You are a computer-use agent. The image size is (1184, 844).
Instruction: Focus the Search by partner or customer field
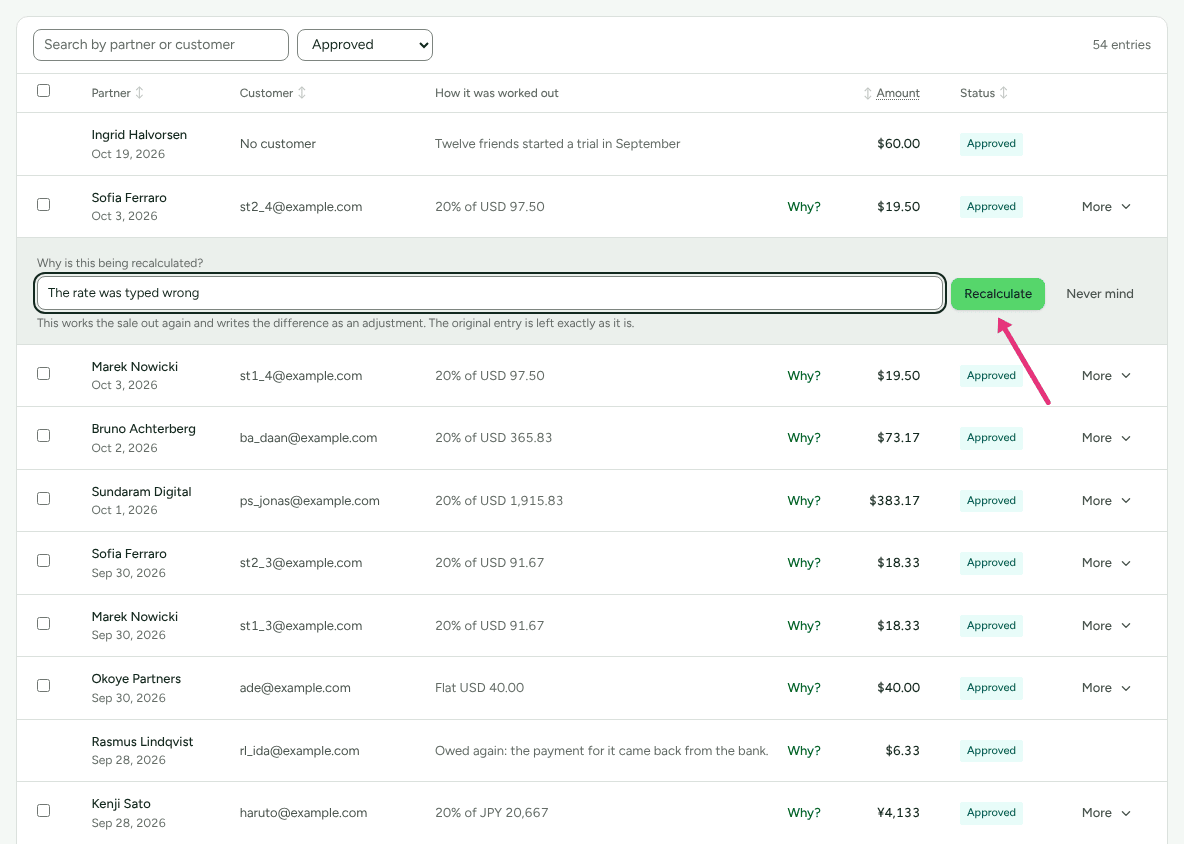tap(161, 45)
